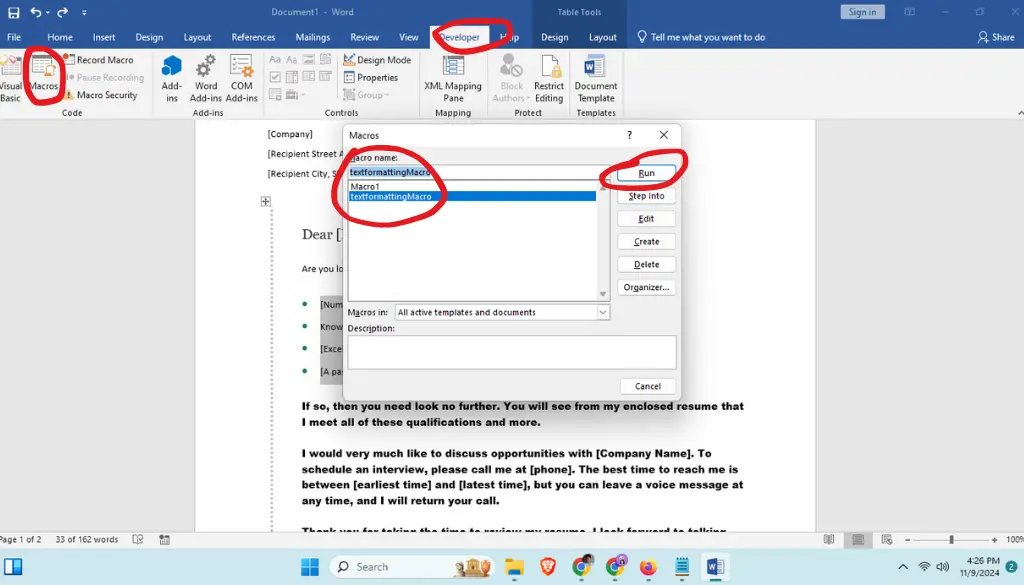Click the Undo arrow icon

click(36, 12)
